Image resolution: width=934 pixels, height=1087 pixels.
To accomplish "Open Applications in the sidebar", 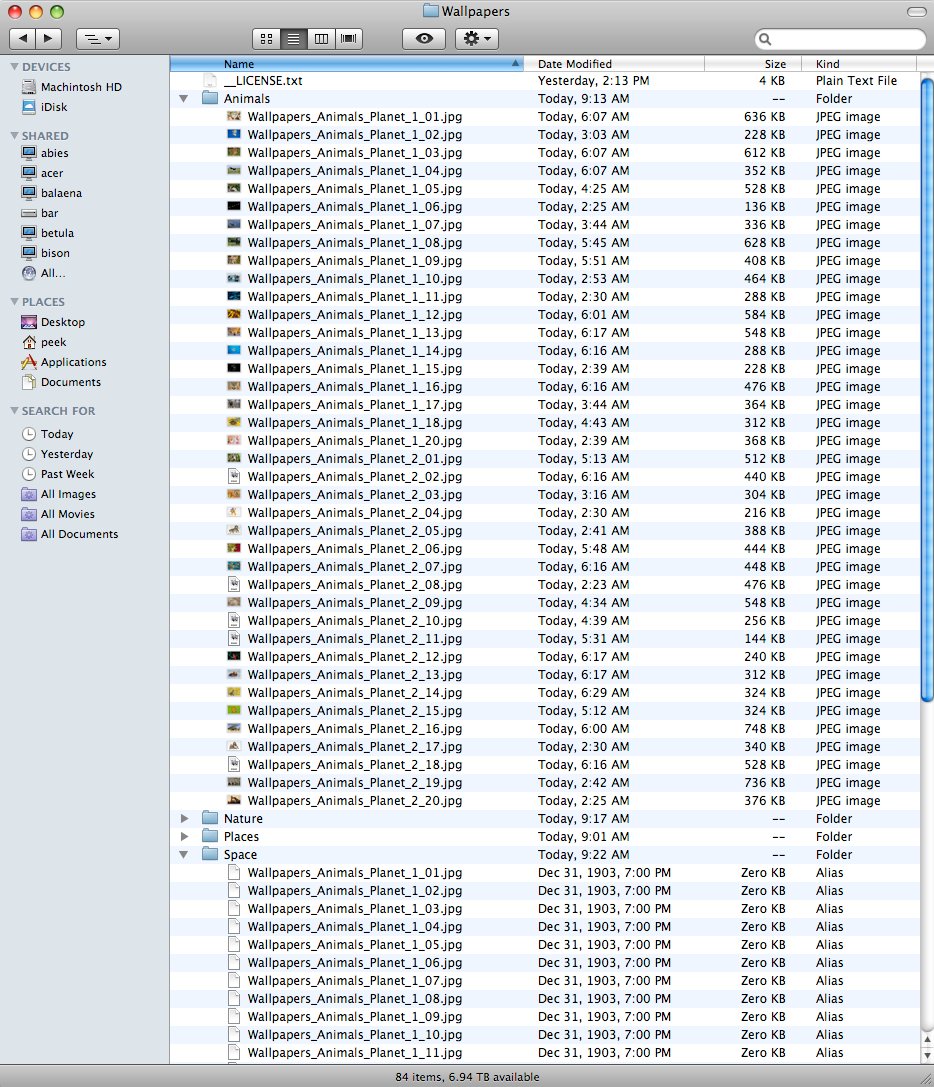I will [x=73, y=362].
